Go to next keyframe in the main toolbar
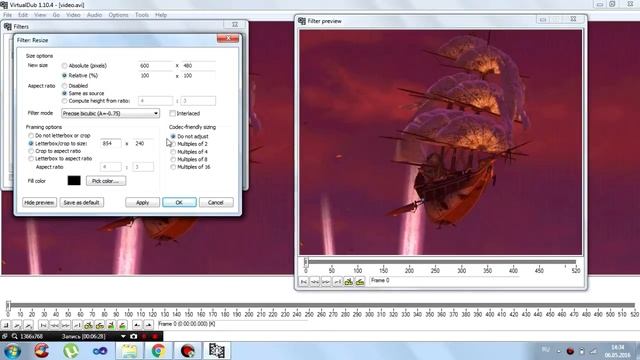This screenshot has width=640, height=360. point(100,325)
